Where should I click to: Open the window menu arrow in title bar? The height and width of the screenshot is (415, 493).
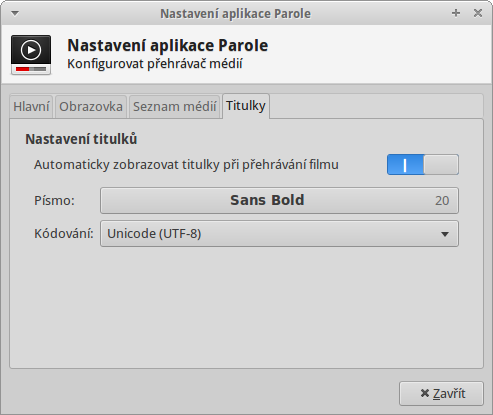15,14
